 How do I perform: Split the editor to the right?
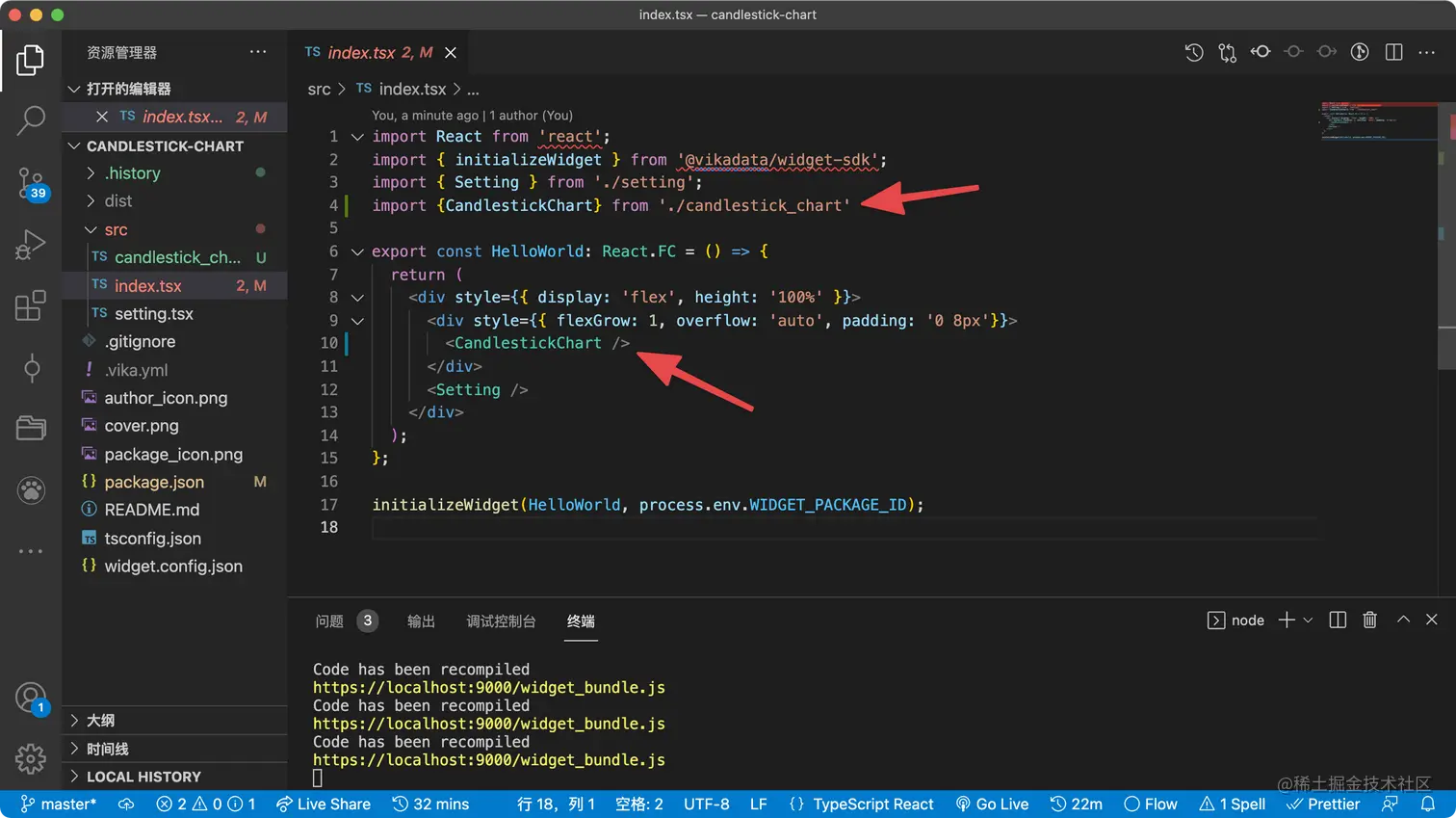click(x=1393, y=52)
